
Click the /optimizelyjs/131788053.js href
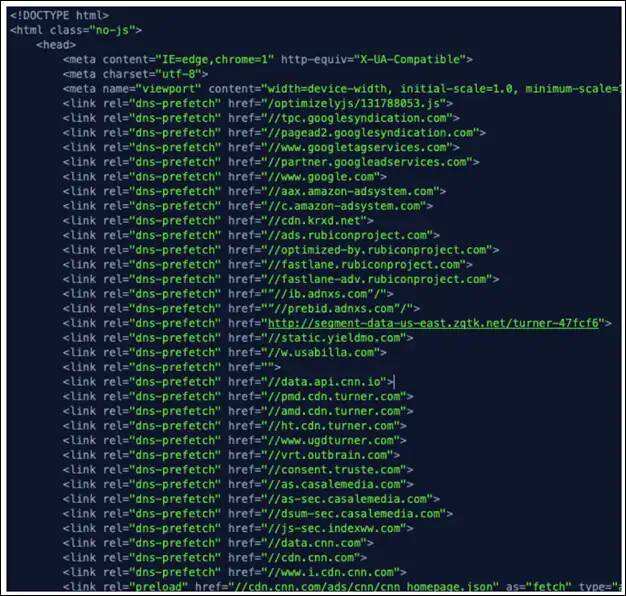tap(357, 103)
